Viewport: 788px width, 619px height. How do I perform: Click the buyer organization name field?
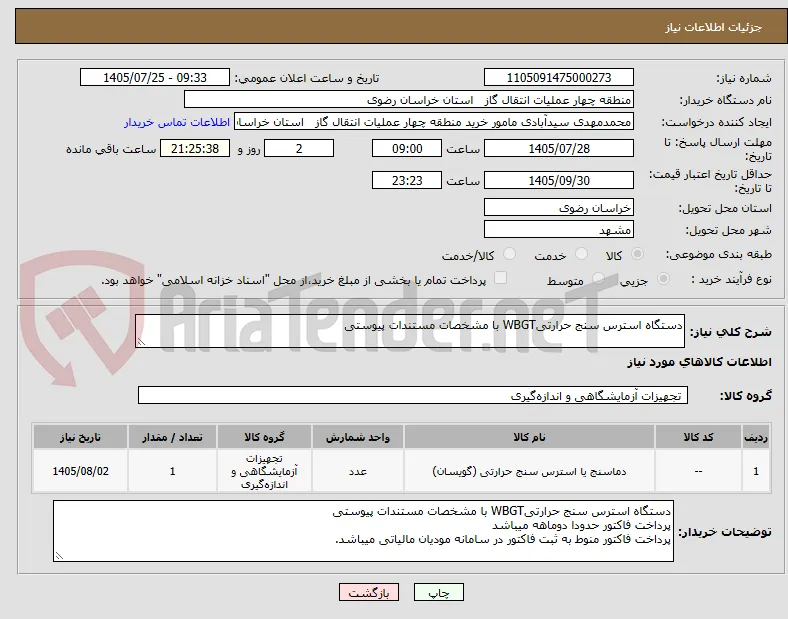coord(409,99)
